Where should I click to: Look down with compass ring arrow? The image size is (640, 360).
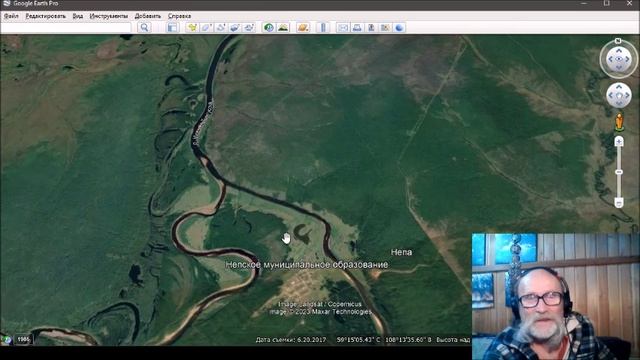(x=619, y=68)
